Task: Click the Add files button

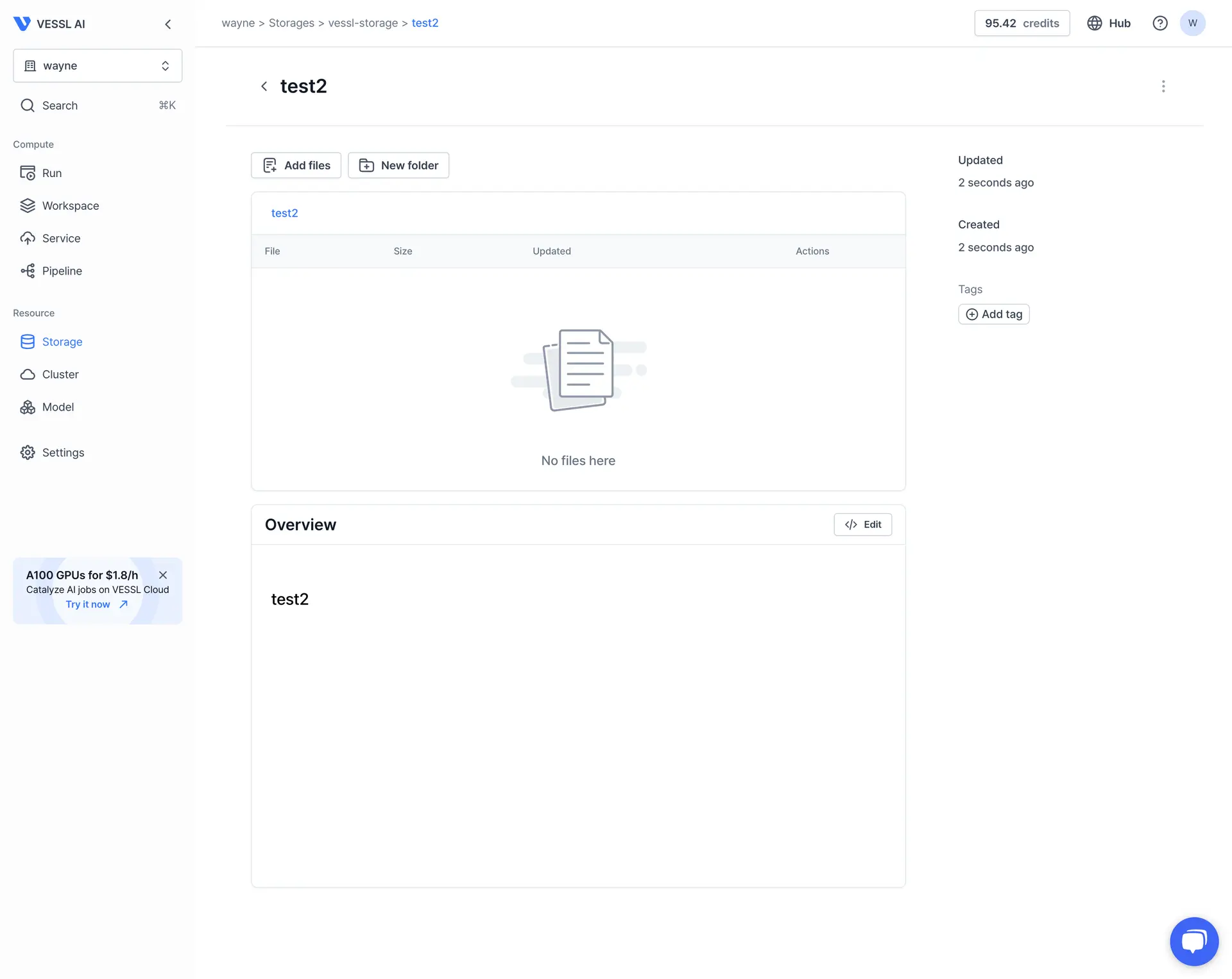Action: (x=296, y=166)
